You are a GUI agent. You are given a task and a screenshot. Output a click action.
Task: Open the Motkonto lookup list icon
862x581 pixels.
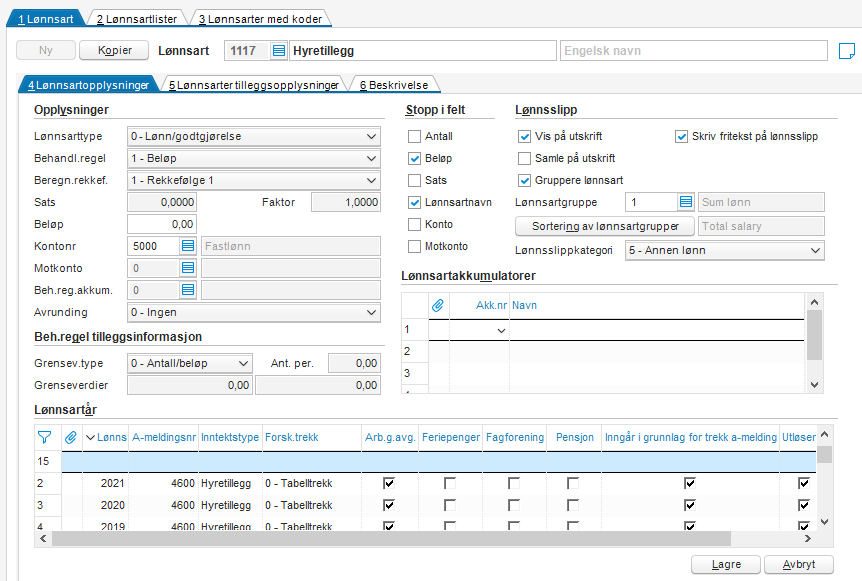pyautogui.click(x=188, y=268)
